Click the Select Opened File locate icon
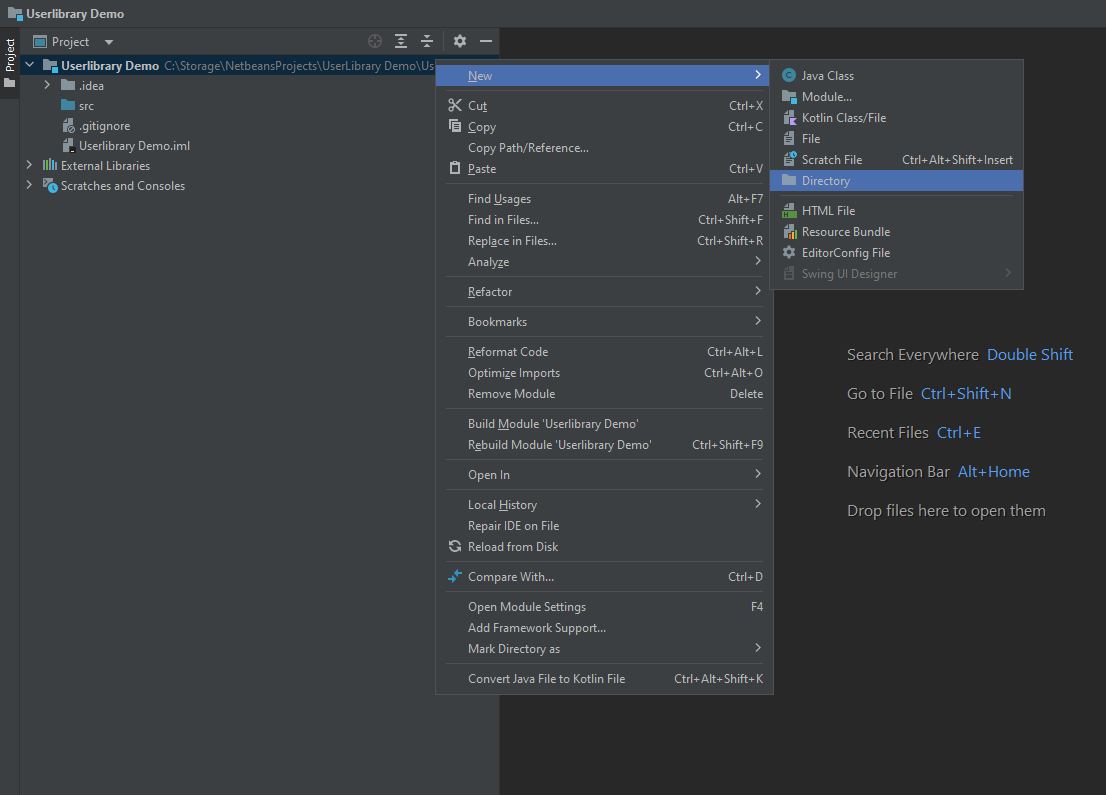 [x=375, y=42]
